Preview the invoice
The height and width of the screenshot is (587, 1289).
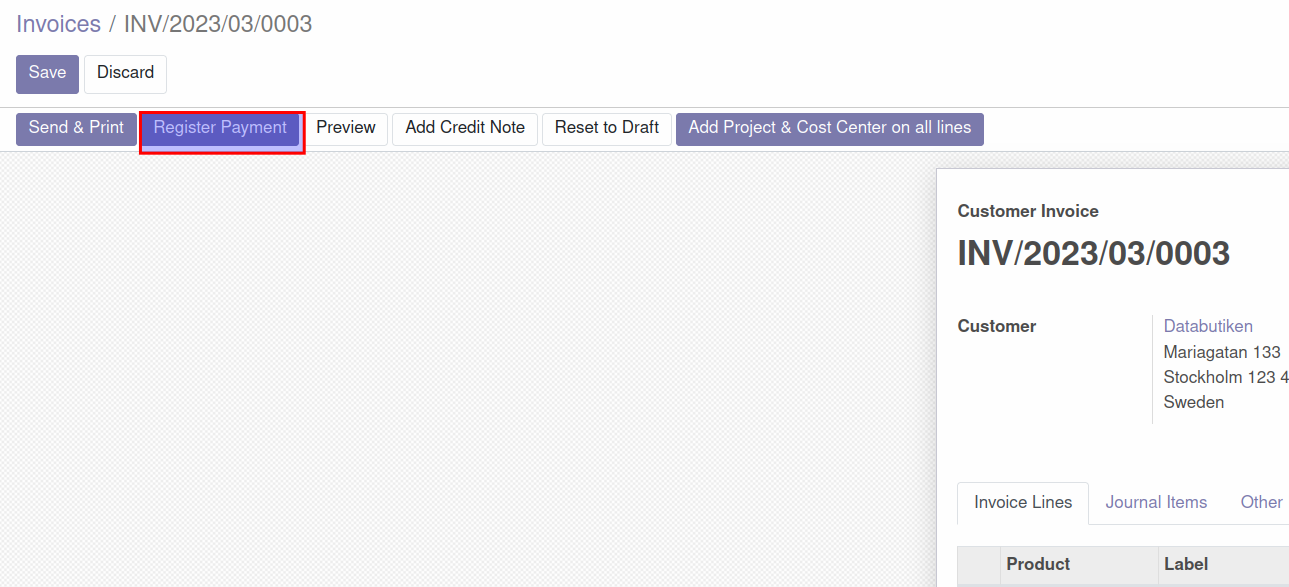pos(346,129)
